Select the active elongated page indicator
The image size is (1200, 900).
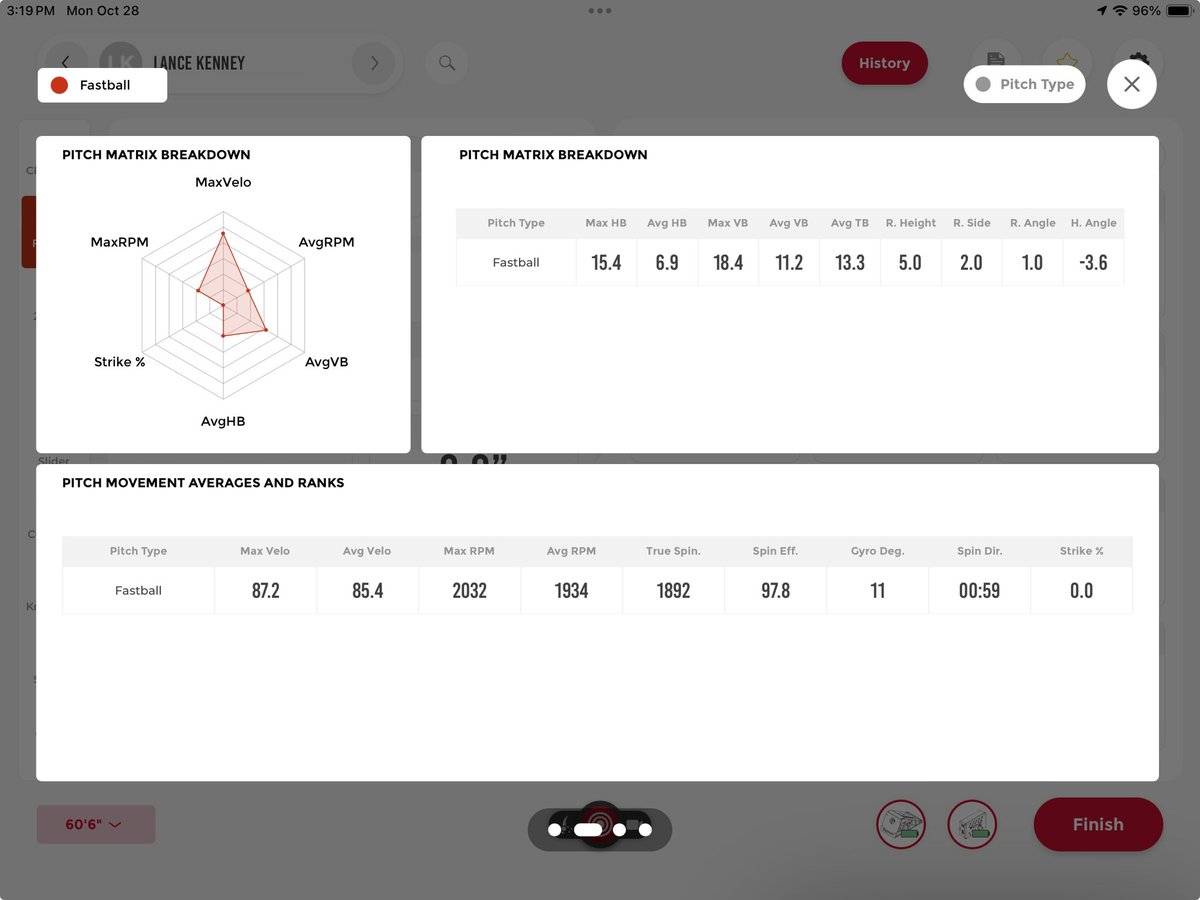(588, 829)
